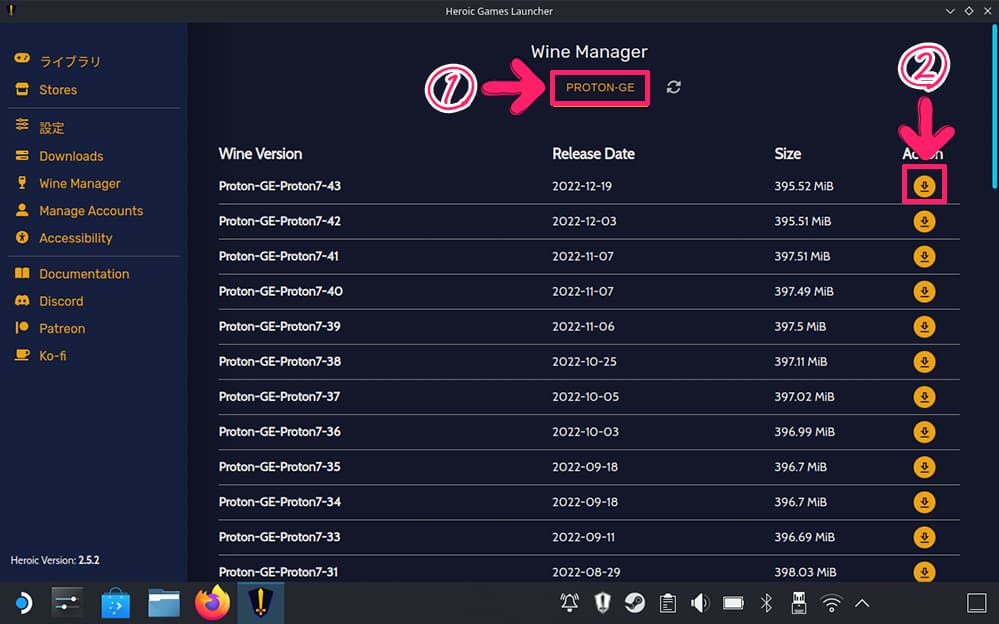This screenshot has width=999, height=624.
Task: Download Proton-GE-Proton7-31
Action: click(924, 571)
